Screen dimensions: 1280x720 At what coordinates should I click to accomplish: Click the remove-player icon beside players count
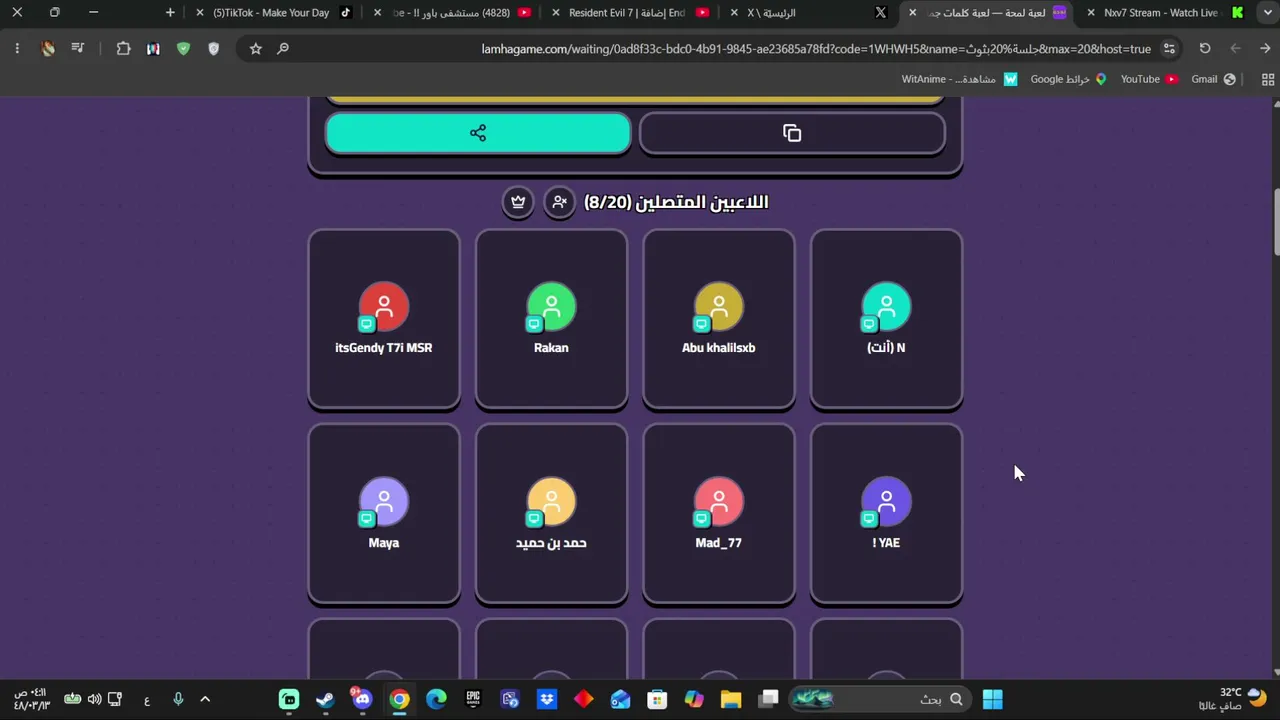click(x=560, y=202)
